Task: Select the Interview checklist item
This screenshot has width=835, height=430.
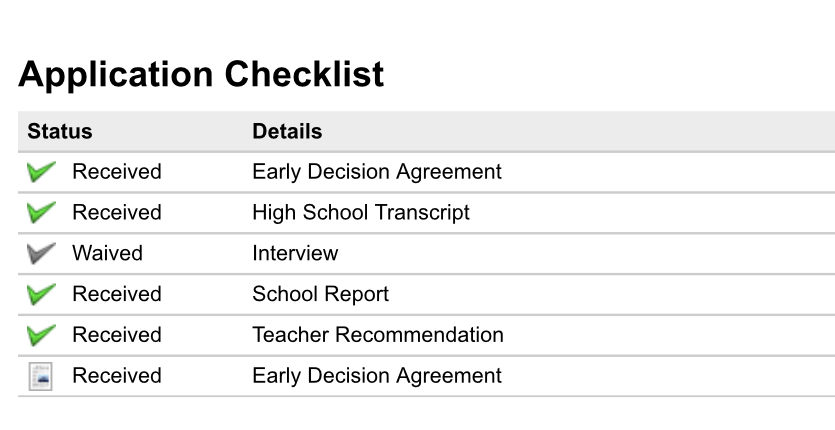Action: 295,253
